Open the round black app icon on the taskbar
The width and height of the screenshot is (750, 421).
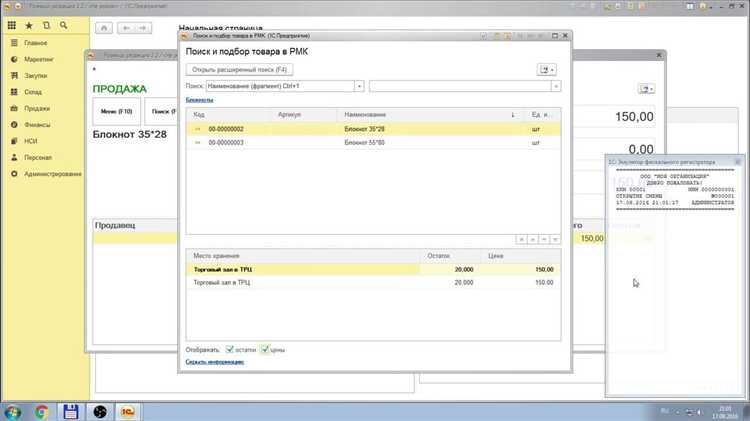tap(99, 412)
